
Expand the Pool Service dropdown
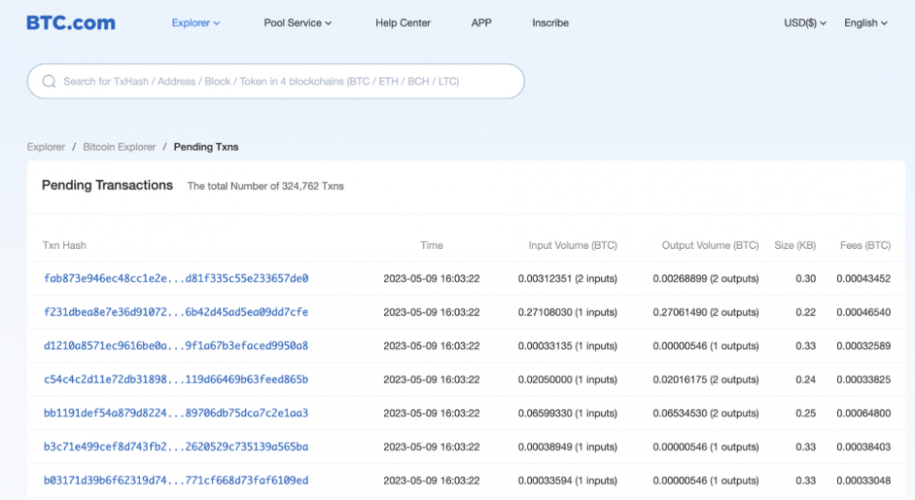click(x=297, y=23)
